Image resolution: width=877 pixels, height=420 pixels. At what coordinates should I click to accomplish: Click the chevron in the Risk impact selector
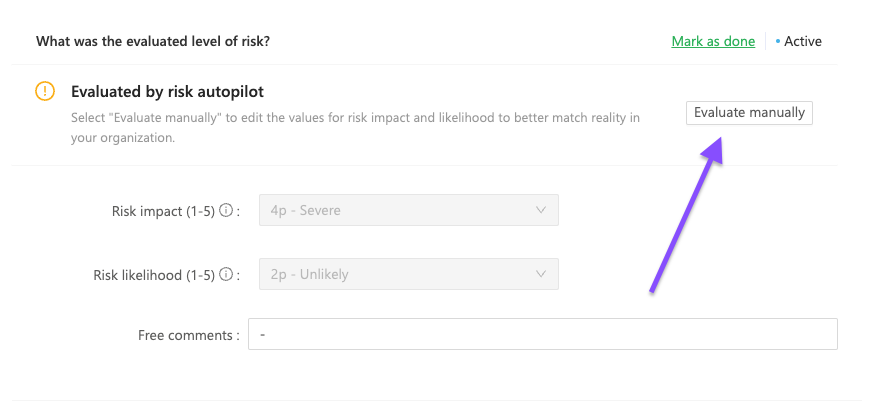point(540,210)
